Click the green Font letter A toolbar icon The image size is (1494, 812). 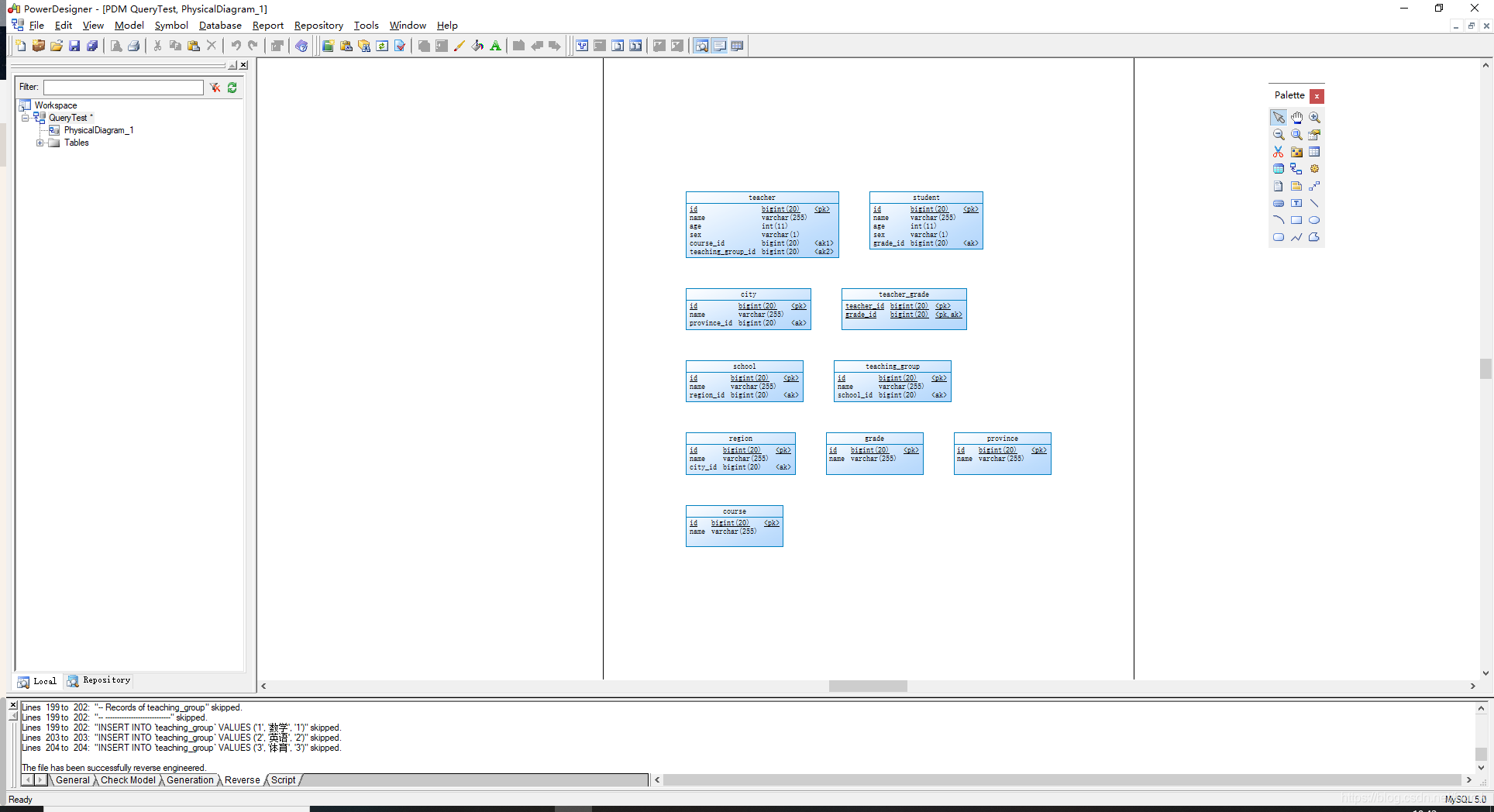coord(496,46)
